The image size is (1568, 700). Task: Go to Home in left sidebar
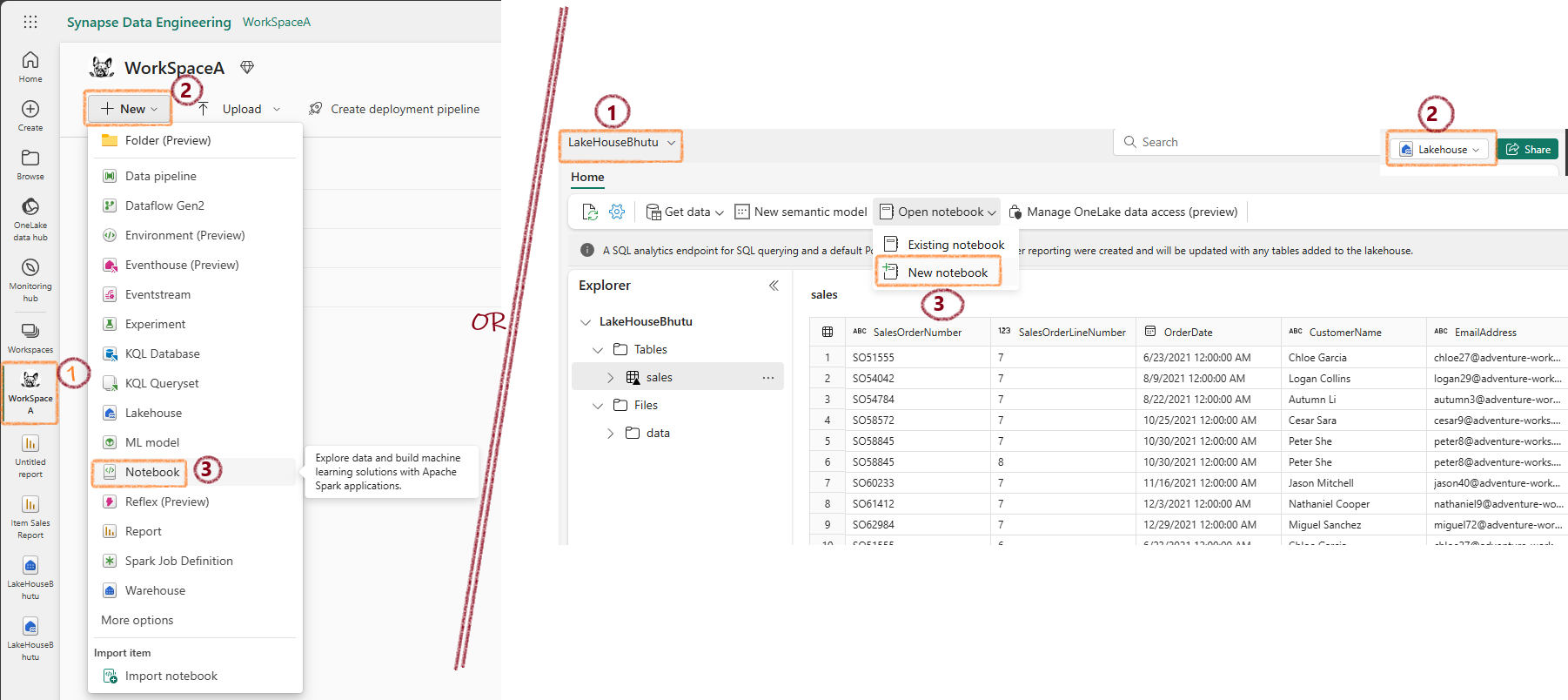coord(30,66)
